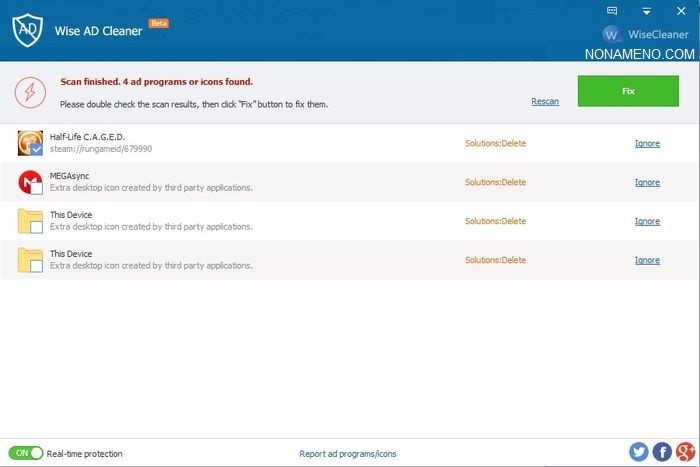Check the MEGAsync entry checkbox
The image size is (700, 467).
pyautogui.click(x=36, y=188)
